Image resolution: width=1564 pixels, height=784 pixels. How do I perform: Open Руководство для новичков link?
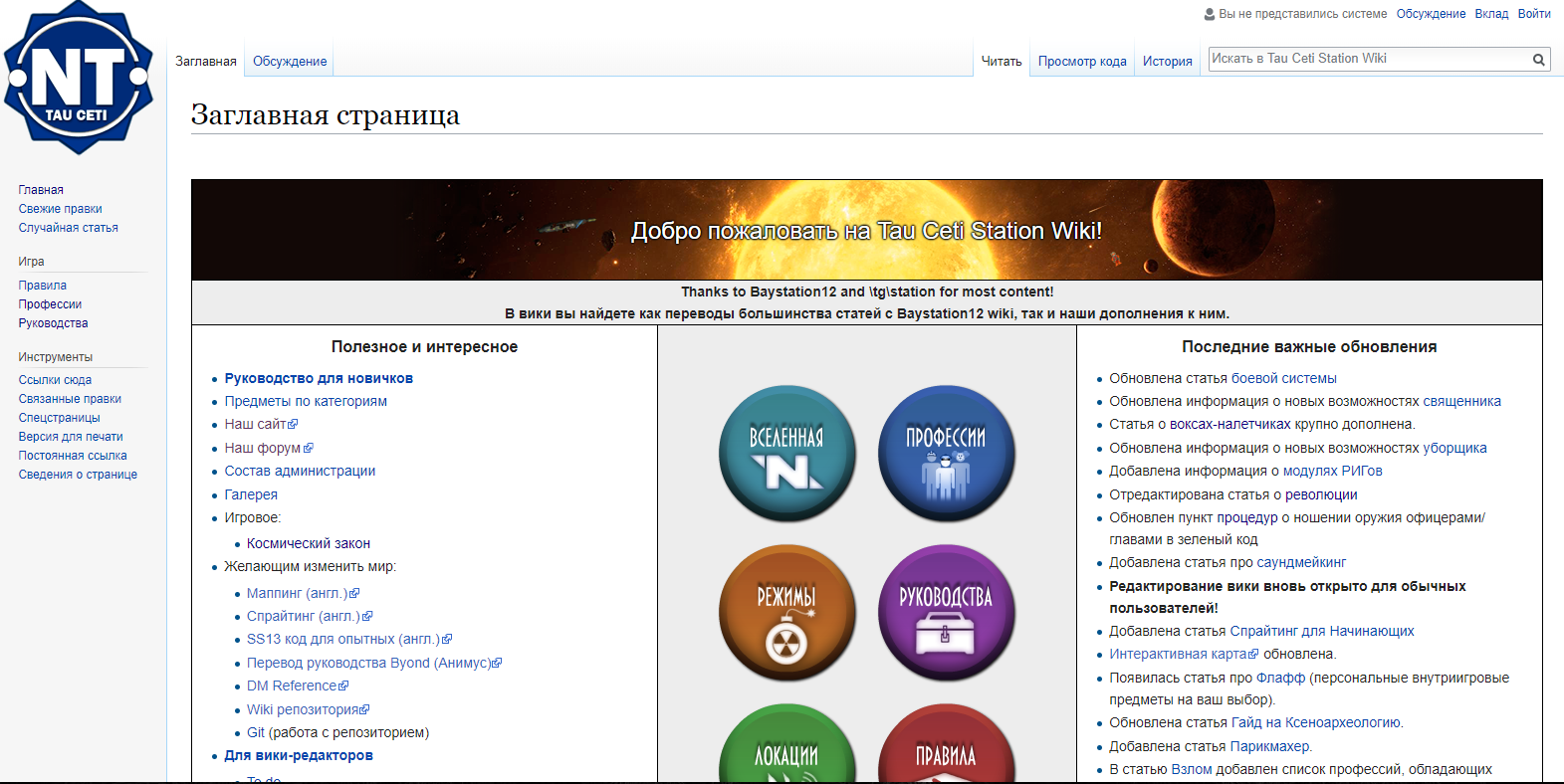point(319,378)
